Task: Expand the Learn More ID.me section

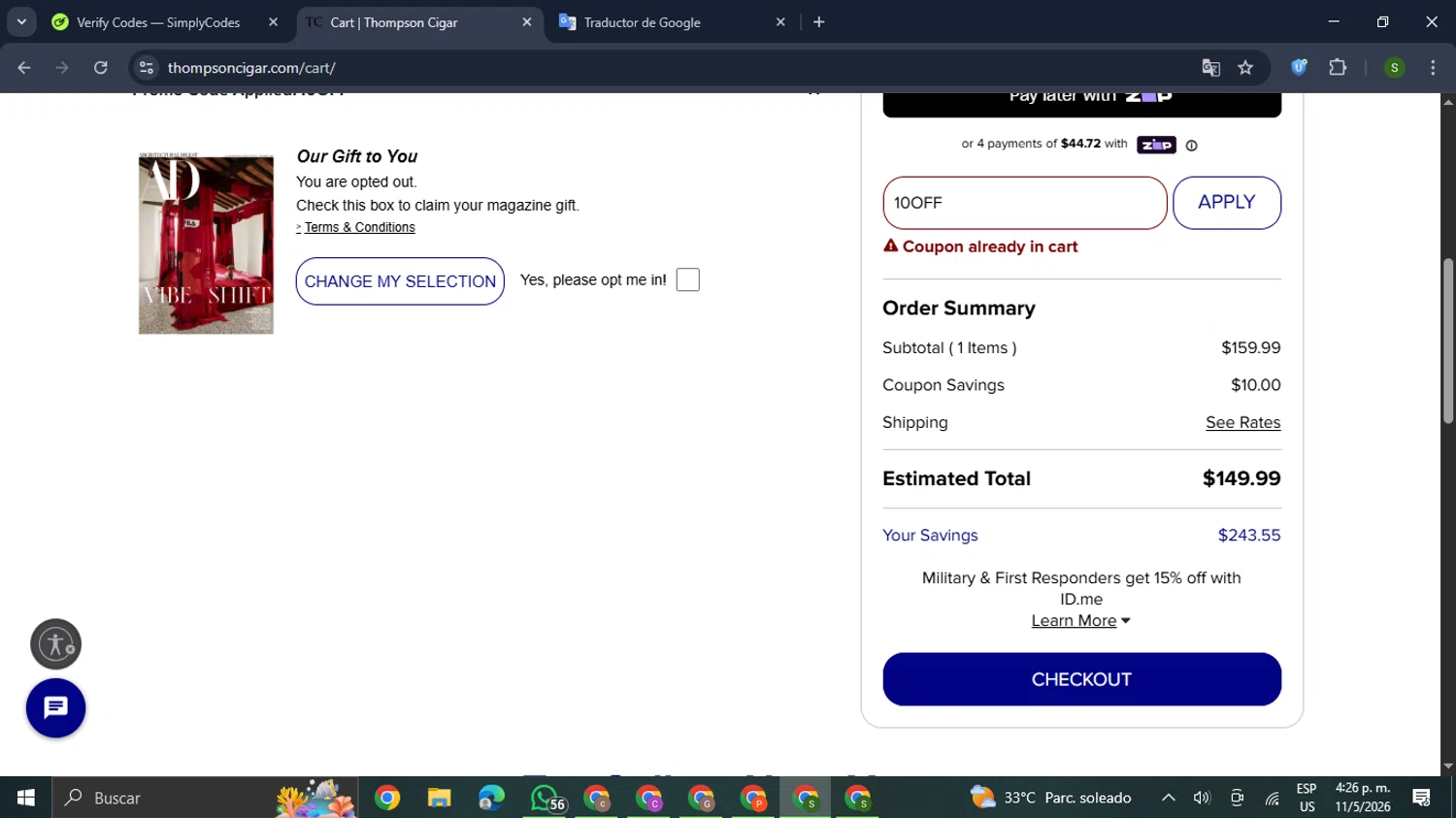Action: [1080, 620]
